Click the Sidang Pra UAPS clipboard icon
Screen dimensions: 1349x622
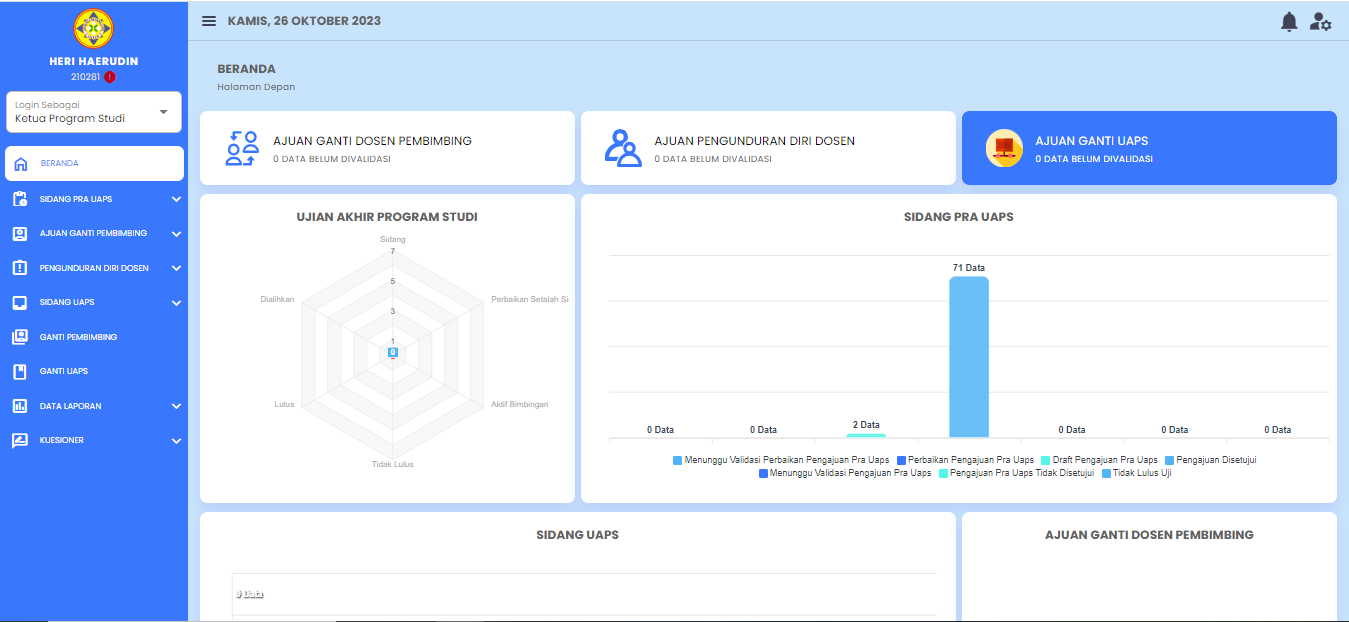tap(20, 199)
